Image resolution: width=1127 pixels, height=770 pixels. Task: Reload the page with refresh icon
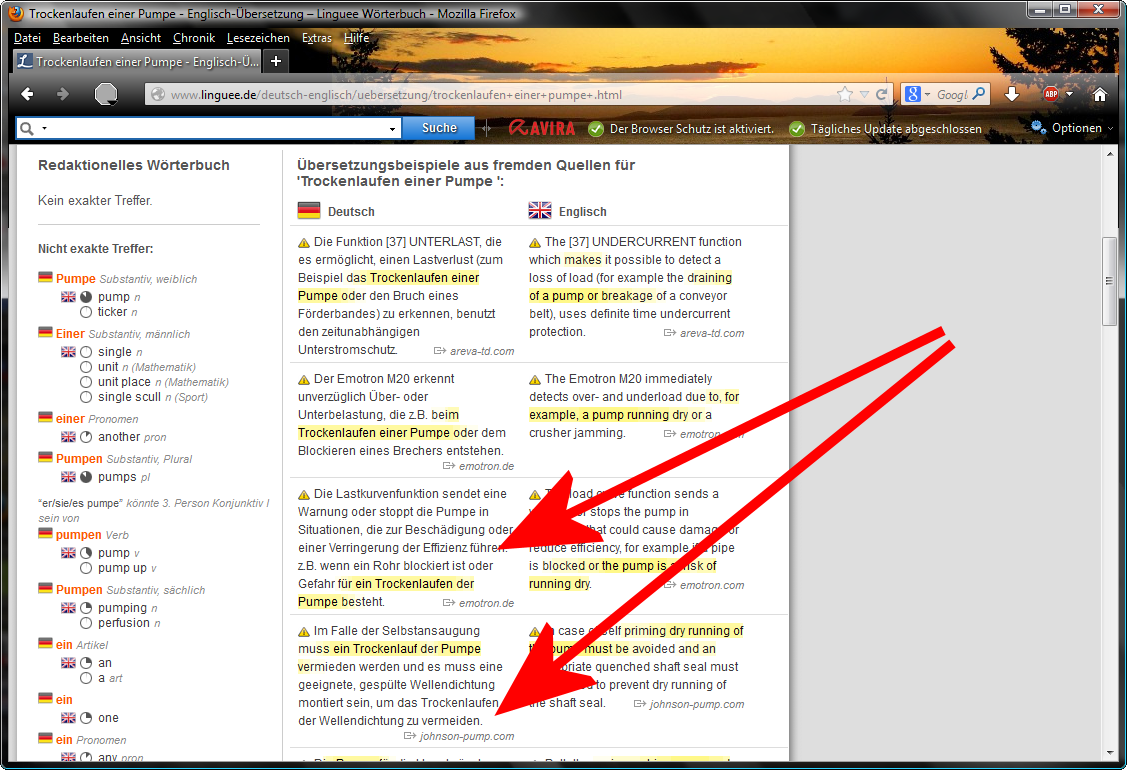(x=882, y=94)
